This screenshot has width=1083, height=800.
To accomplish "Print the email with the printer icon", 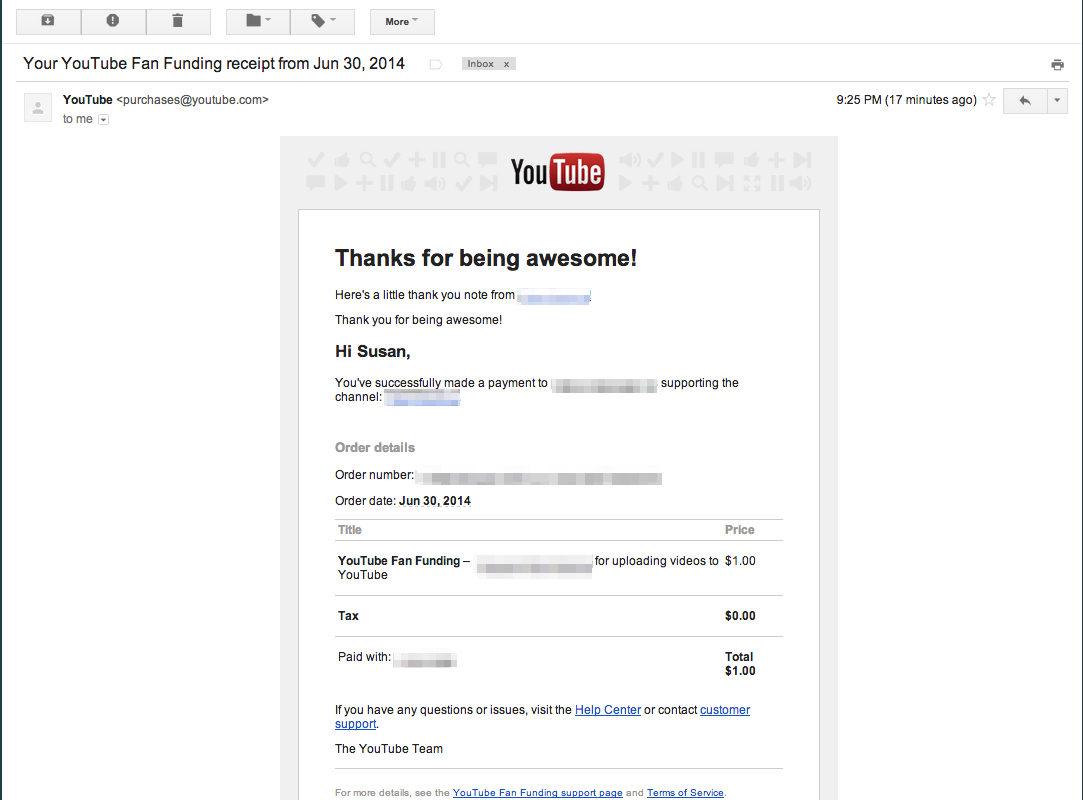I will (1057, 65).
